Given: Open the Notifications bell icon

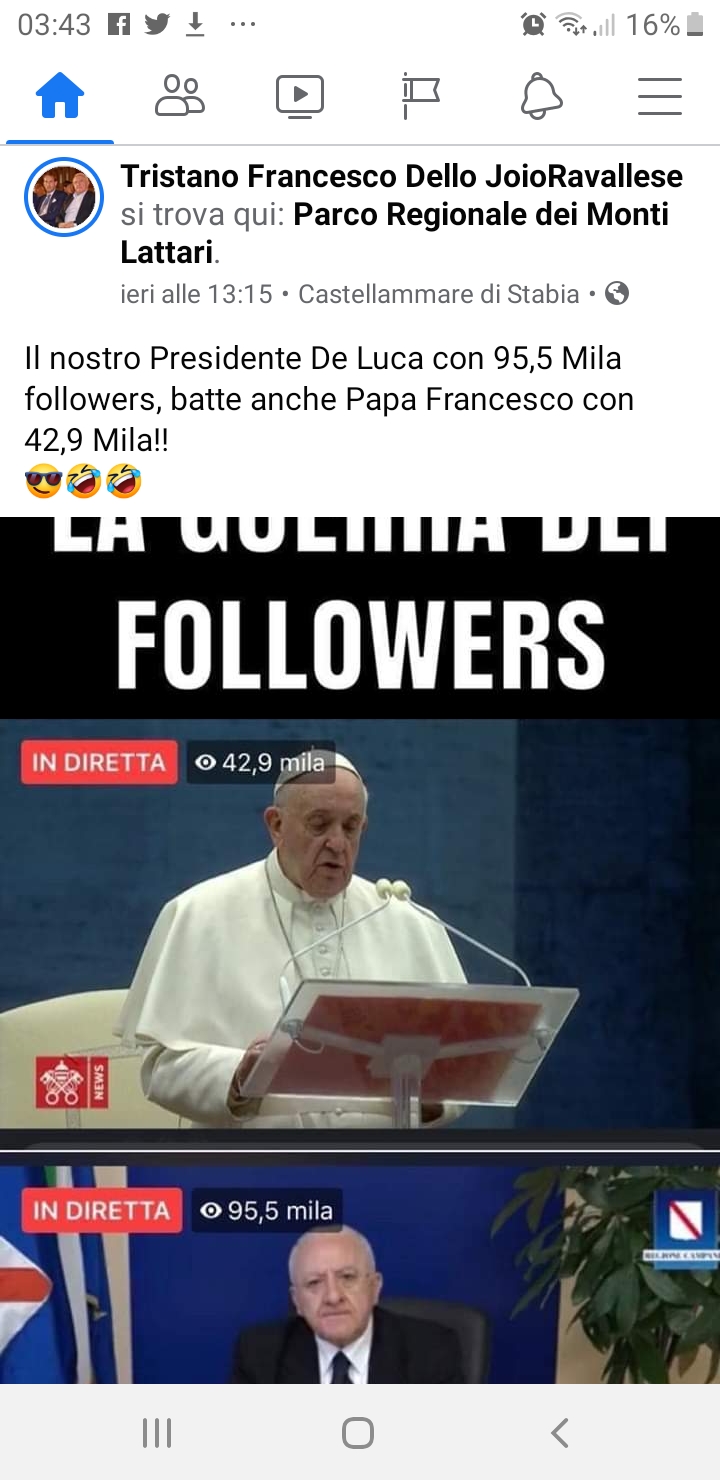Looking at the screenshot, I should click(541, 97).
